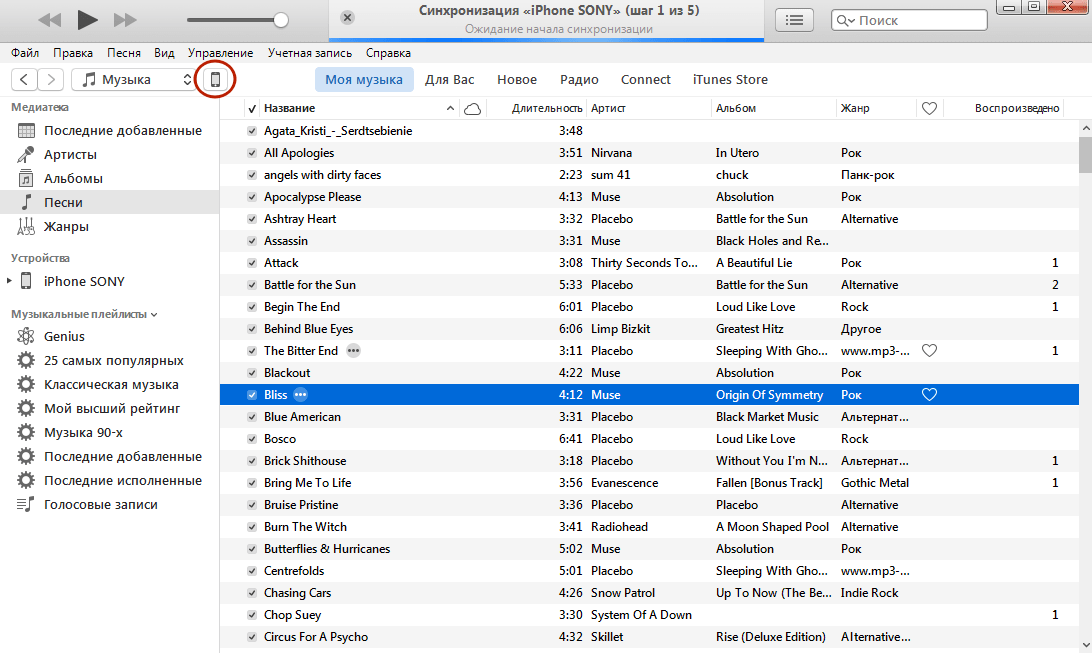The height and width of the screenshot is (653, 1092).
Task: Uncheck the Chop Suey checkbox
Action: pyautogui.click(x=252, y=615)
